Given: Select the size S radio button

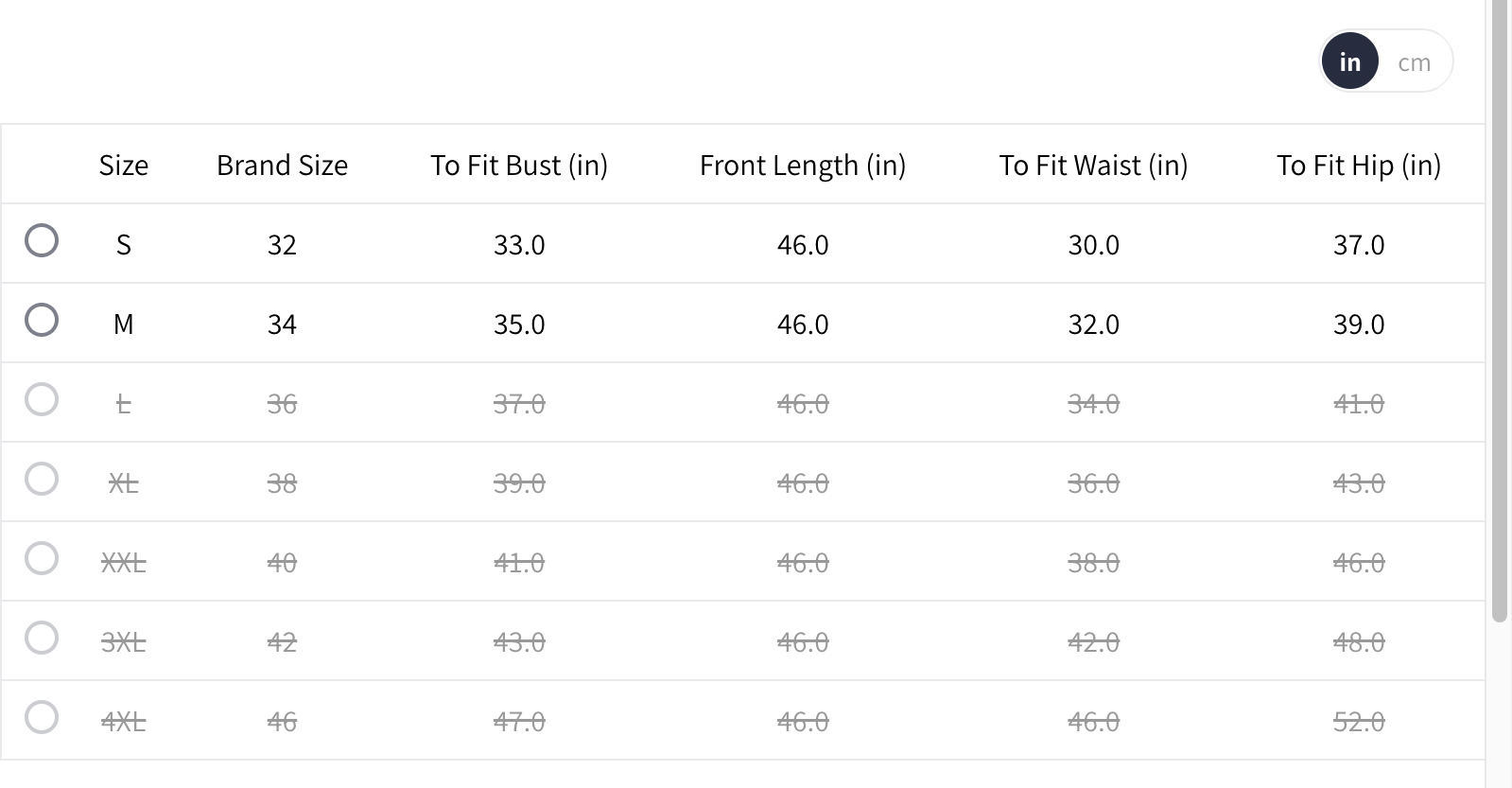Looking at the screenshot, I should (x=42, y=240).
